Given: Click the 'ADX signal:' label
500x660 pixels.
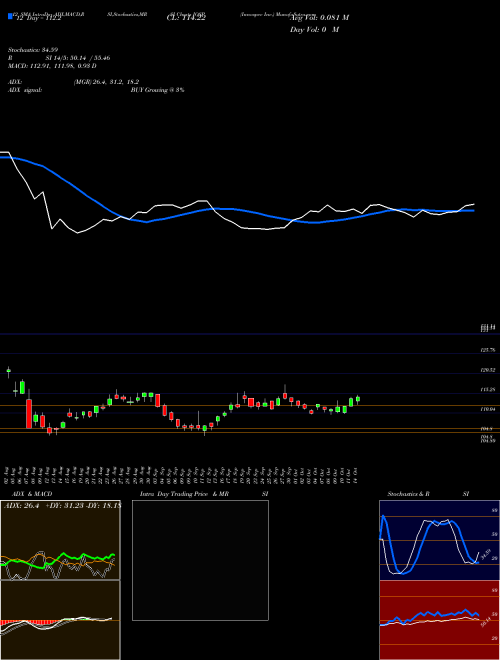Looking at the screenshot, I should tap(25, 90).
